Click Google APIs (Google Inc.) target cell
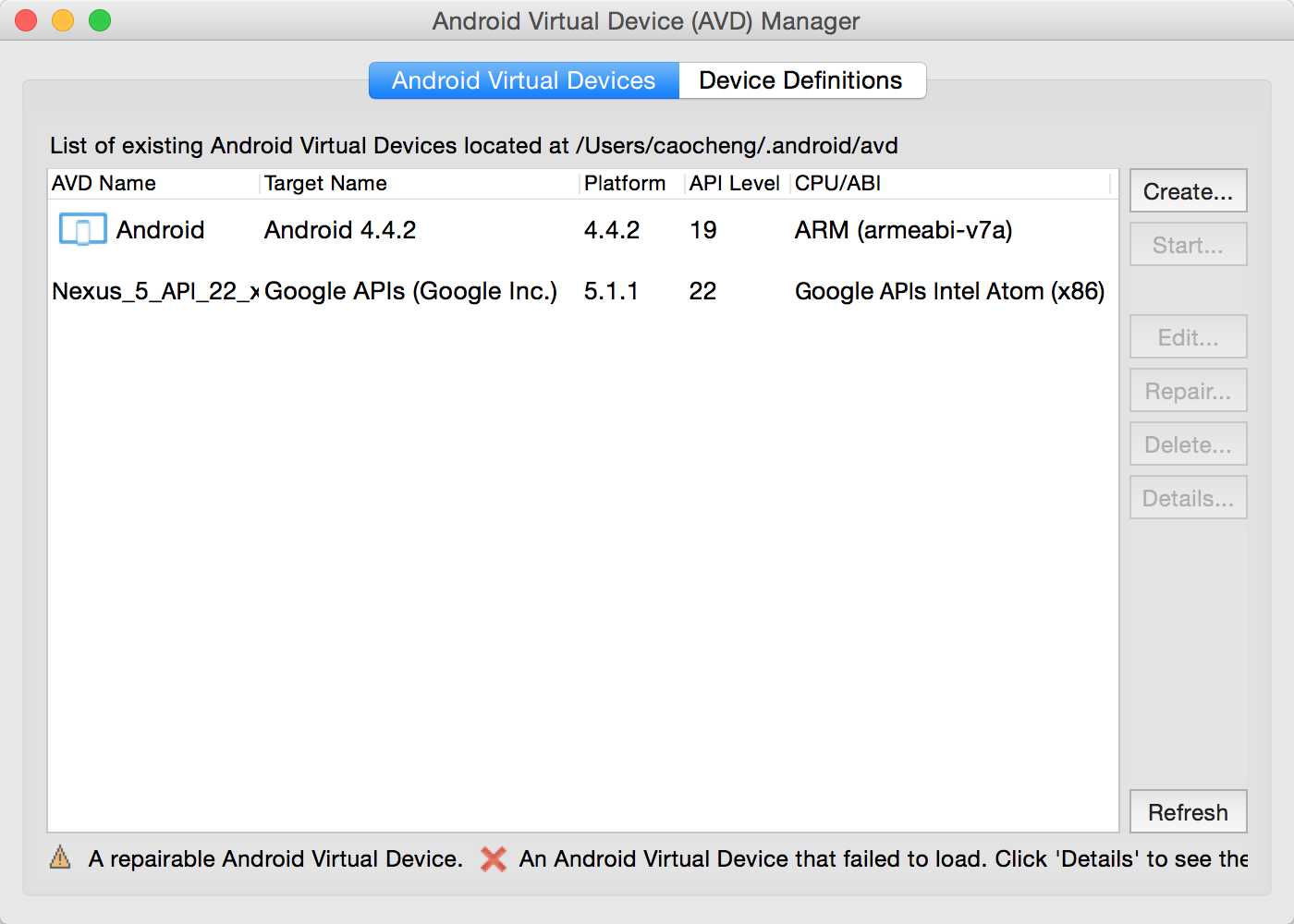Screen dimensions: 1294x924 click(411, 291)
